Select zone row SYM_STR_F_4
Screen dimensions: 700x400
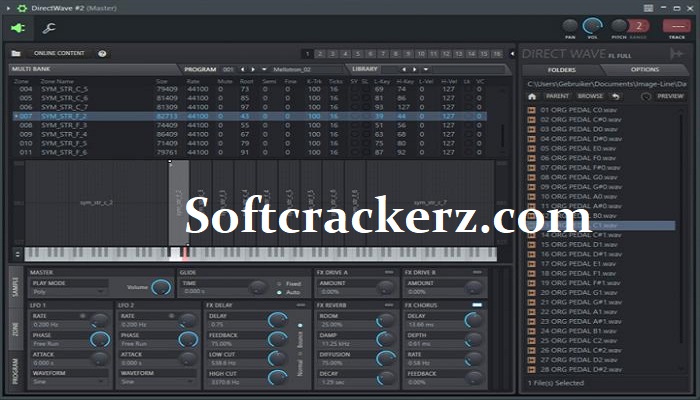click(250, 134)
